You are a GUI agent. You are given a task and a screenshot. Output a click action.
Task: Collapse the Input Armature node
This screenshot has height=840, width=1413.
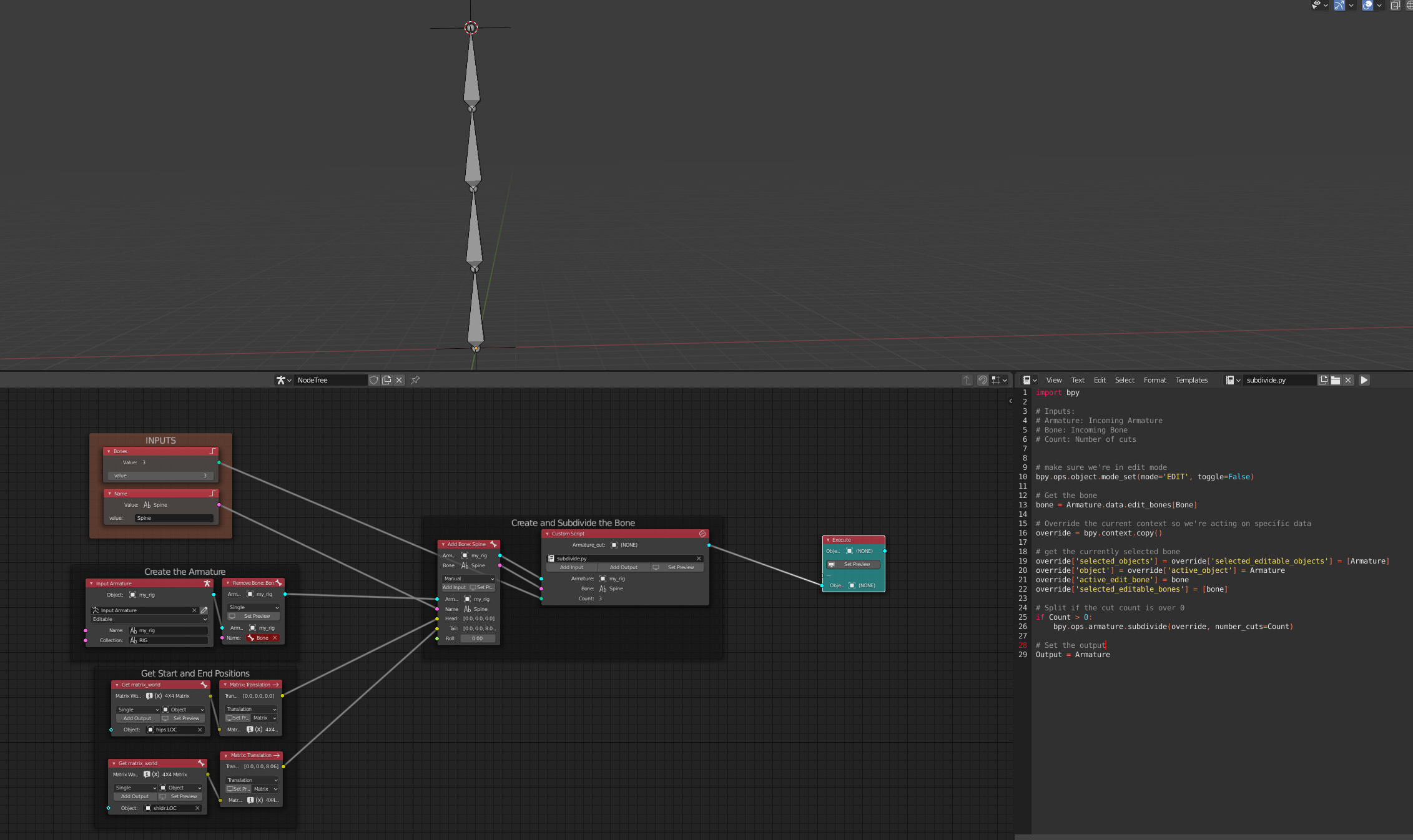pyautogui.click(x=92, y=584)
